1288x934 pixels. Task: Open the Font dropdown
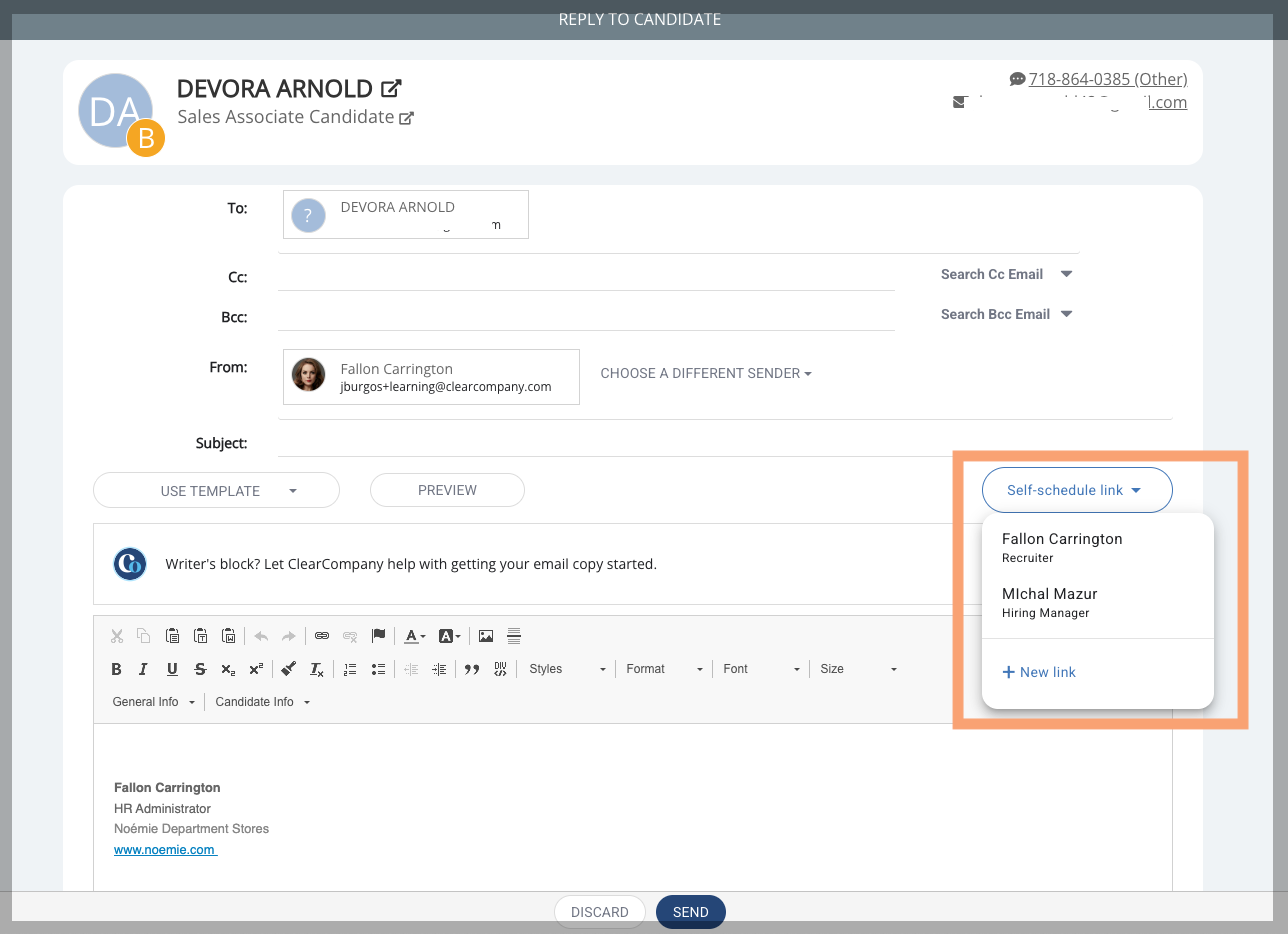(761, 669)
